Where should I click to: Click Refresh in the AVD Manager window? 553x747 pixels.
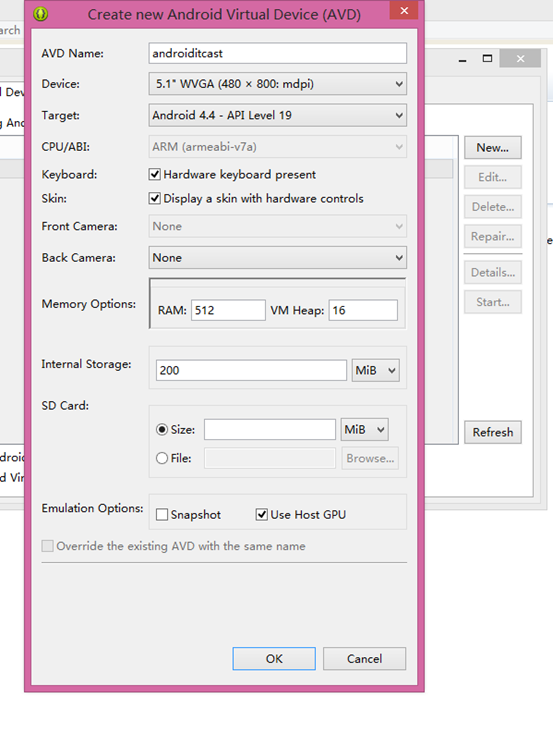point(493,432)
